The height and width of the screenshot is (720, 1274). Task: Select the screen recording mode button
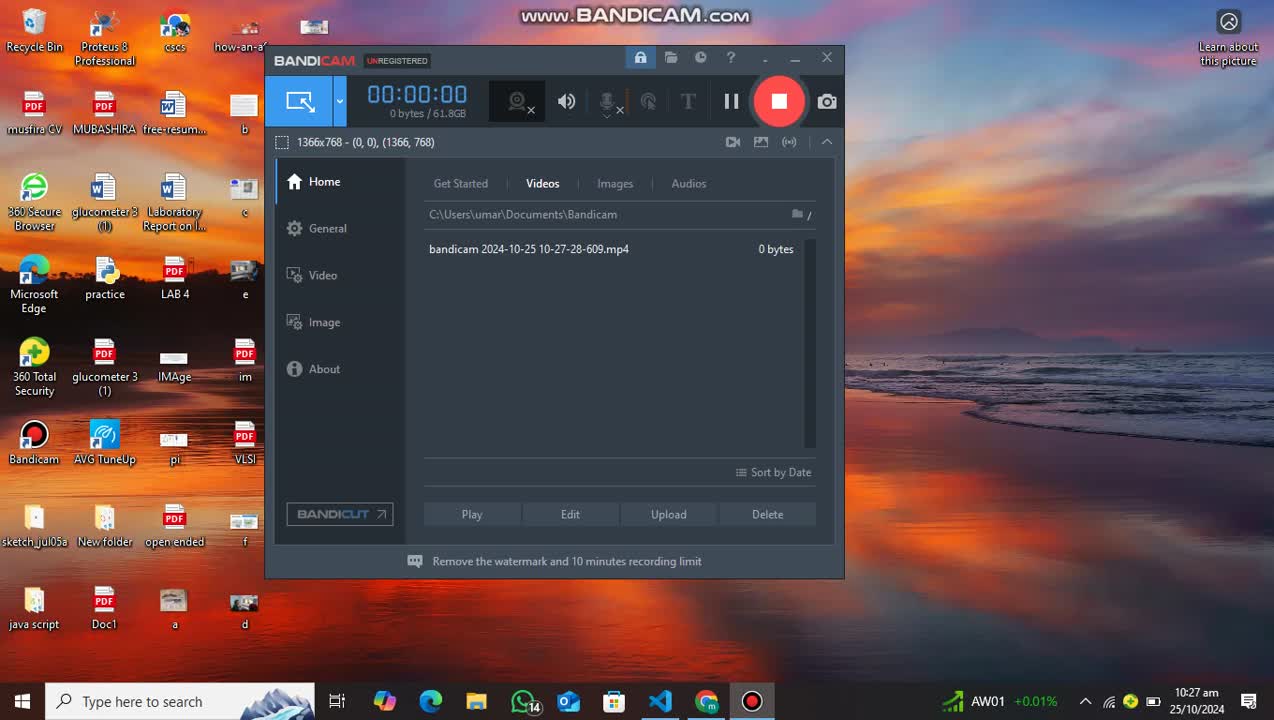tap(299, 101)
